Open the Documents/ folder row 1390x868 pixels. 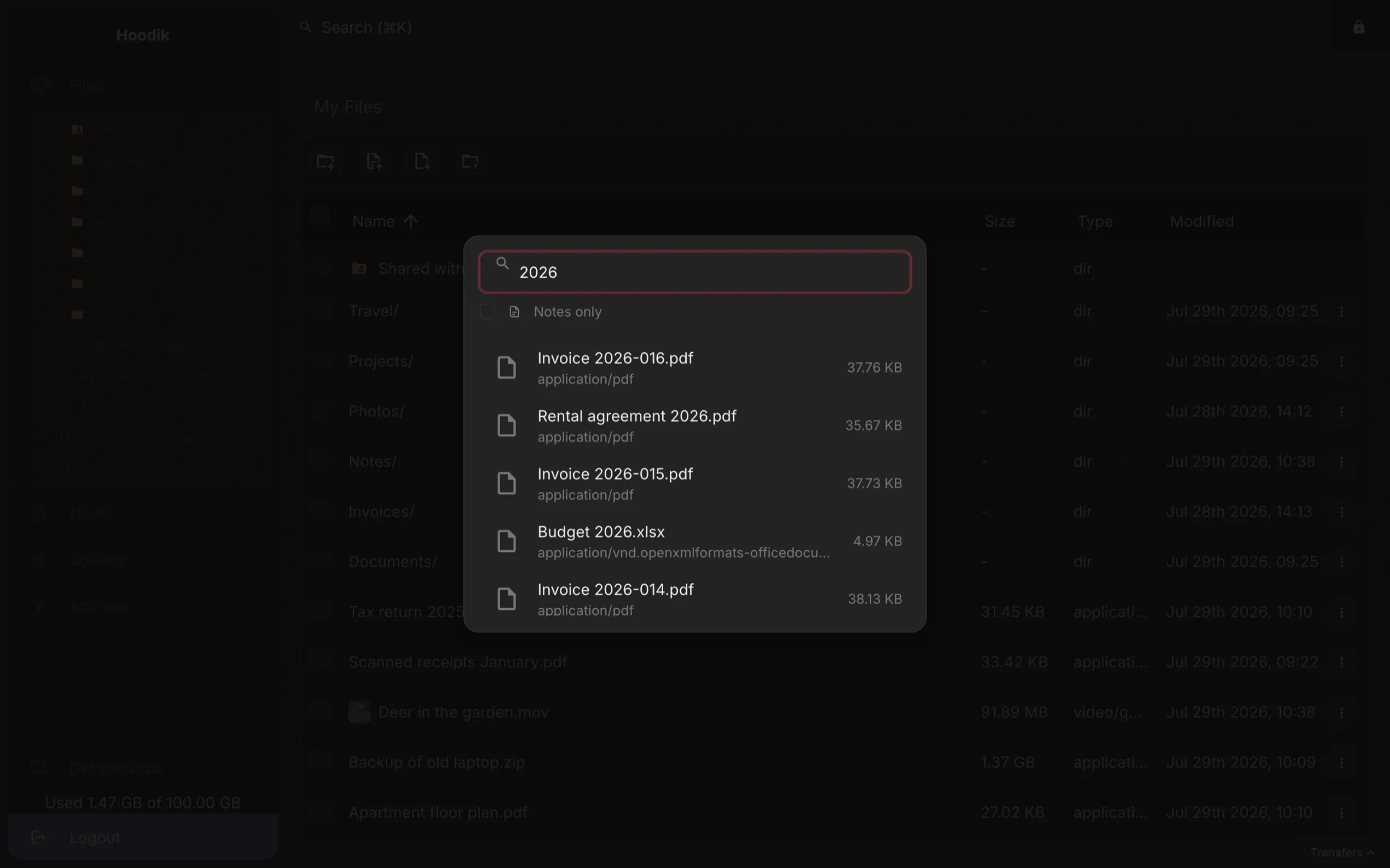pyautogui.click(x=393, y=562)
